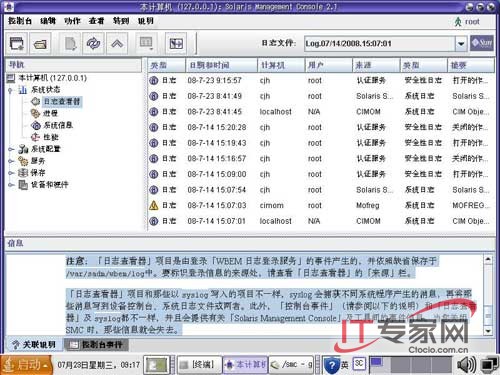Click the 系统配置 tree icon
Viewport: 500px width, 375px height.
click(23, 149)
